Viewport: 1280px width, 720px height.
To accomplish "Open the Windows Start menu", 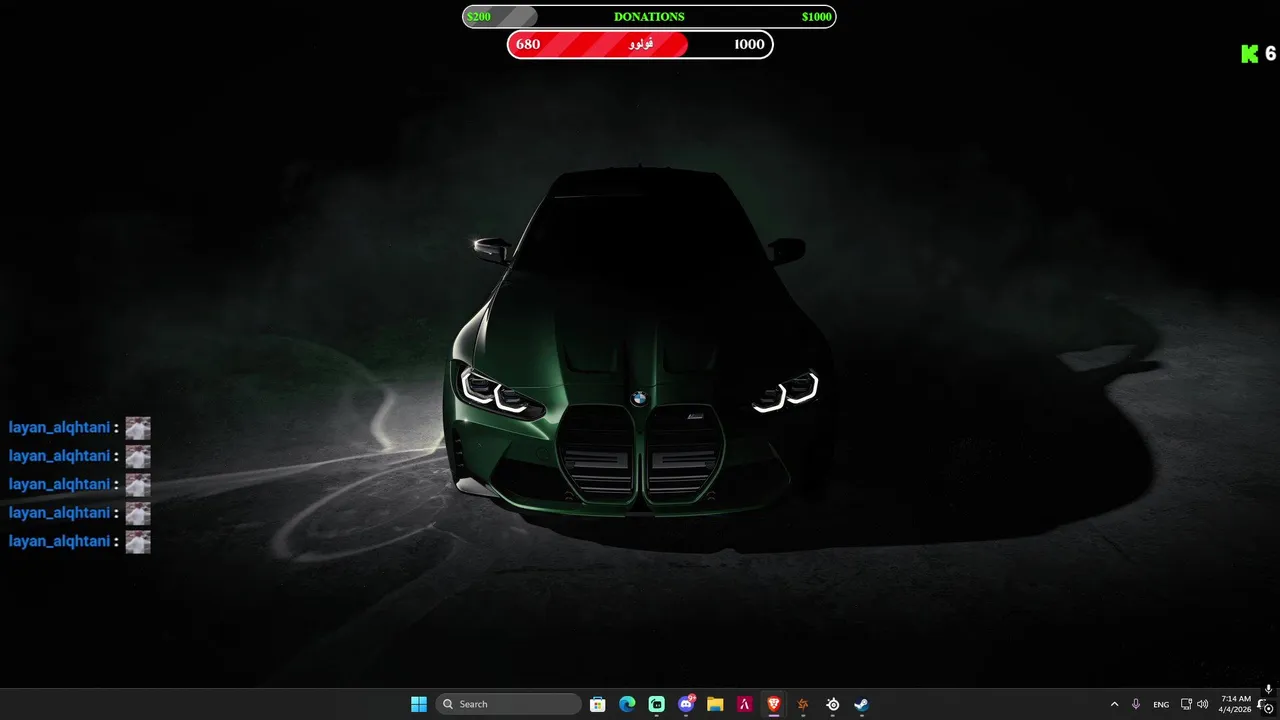I will [x=419, y=704].
